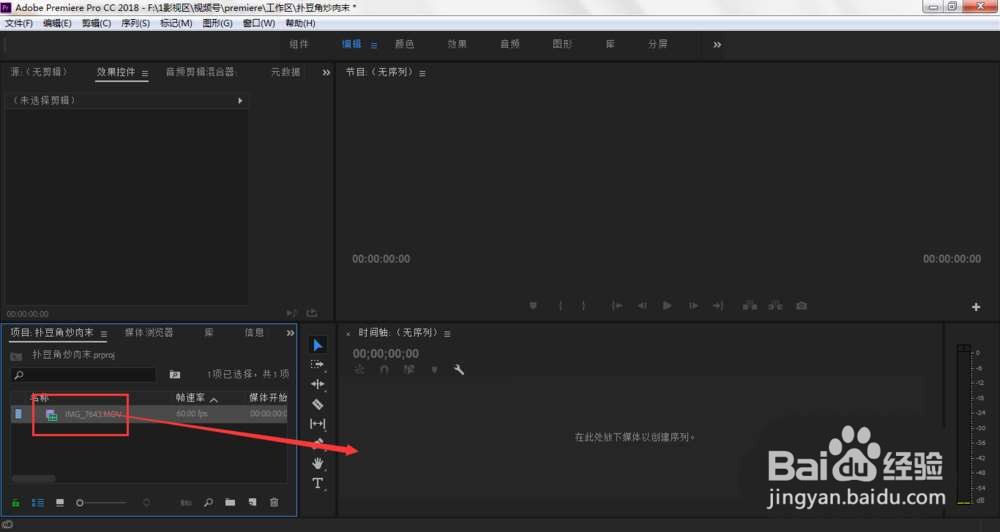Viewport: 1000px width, 532px height.
Task: Click Step Back one frame button
Action: point(642,306)
